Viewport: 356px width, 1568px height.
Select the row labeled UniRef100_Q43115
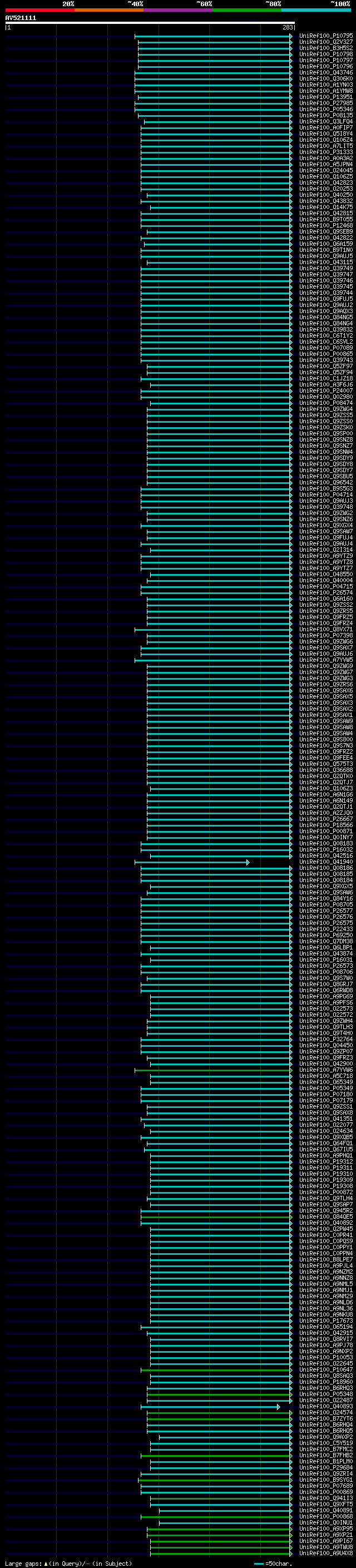[x=326, y=263]
